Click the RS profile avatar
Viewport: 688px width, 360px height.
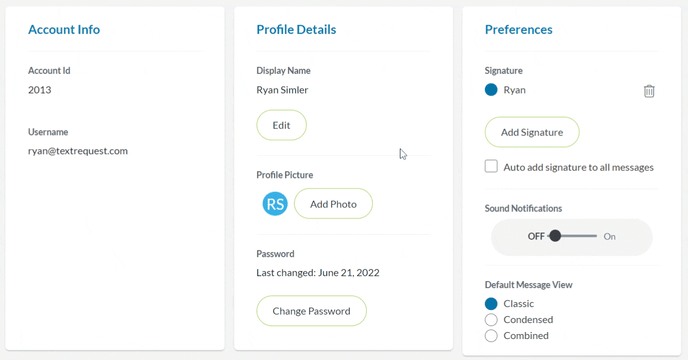(275, 204)
